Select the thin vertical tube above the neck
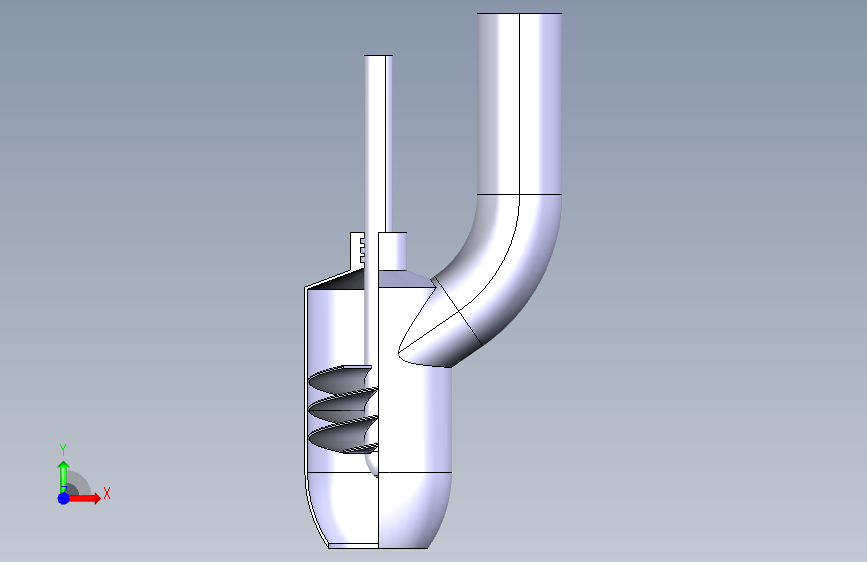Image resolution: width=867 pixels, height=562 pixels. tap(378, 144)
